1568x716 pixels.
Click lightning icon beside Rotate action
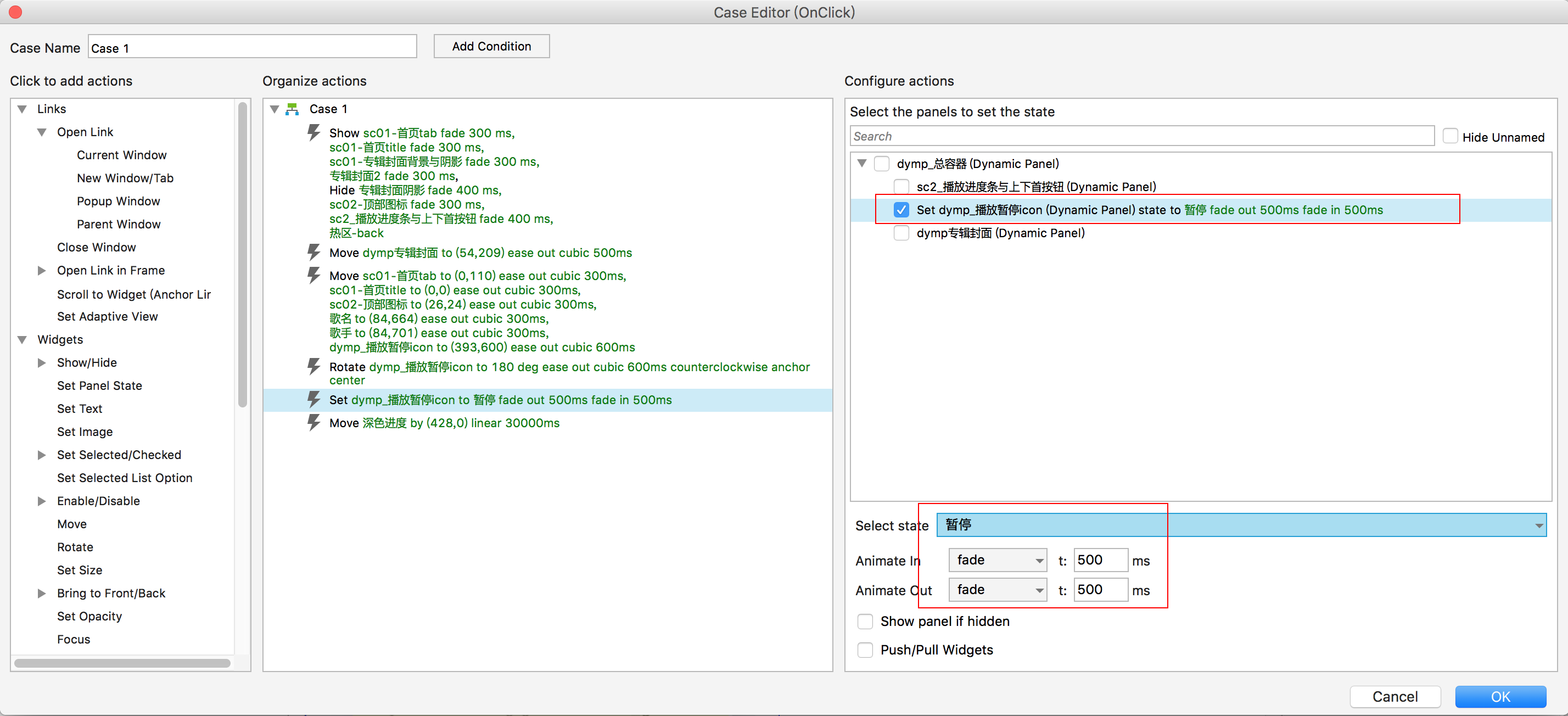pos(313,366)
